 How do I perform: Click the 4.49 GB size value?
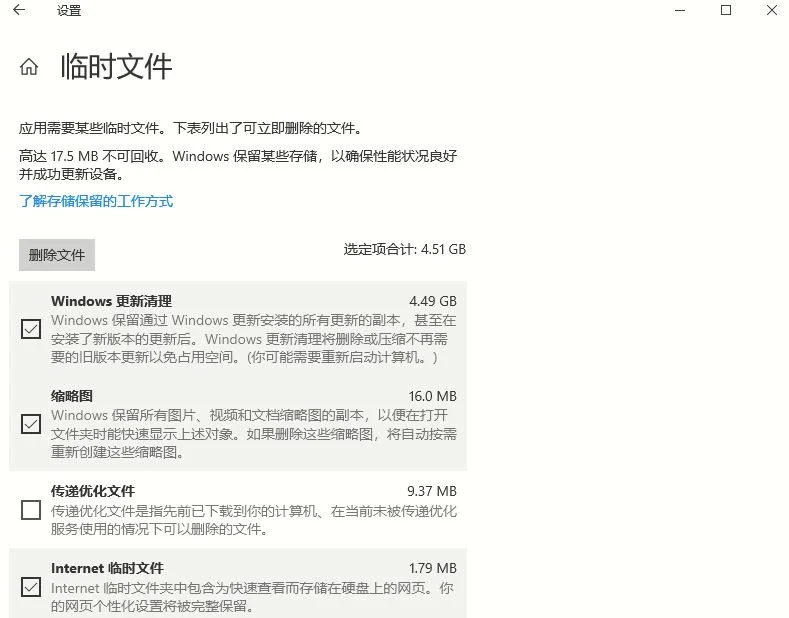point(433,301)
